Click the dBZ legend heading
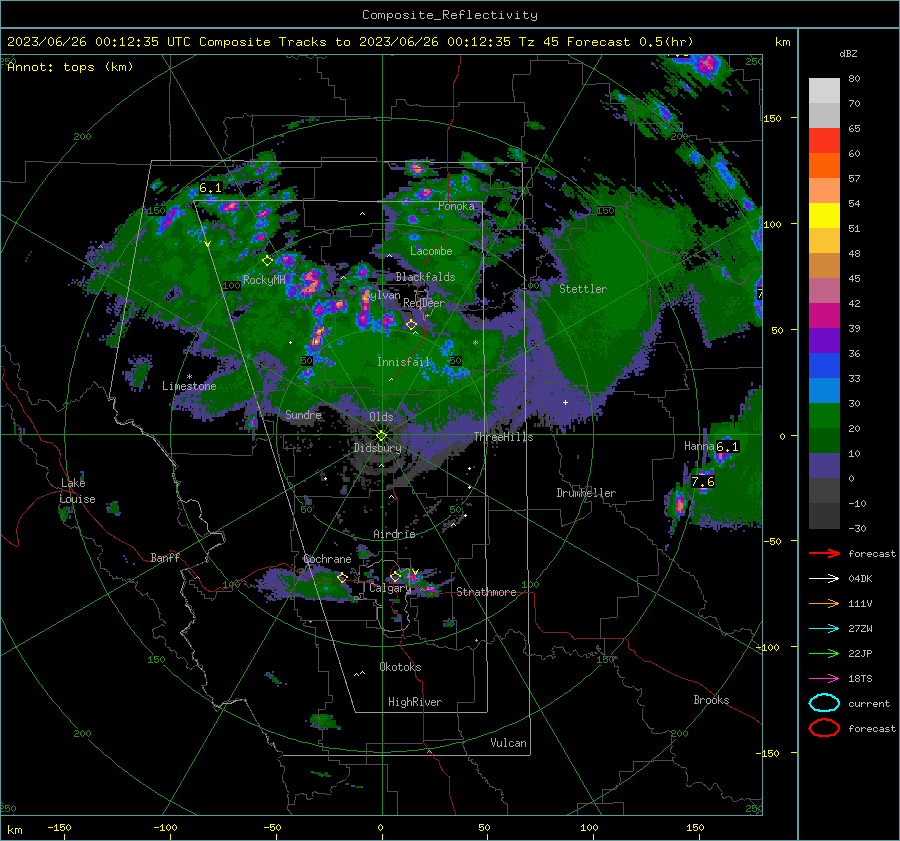Screen dimensions: 900x841 click(848, 54)
